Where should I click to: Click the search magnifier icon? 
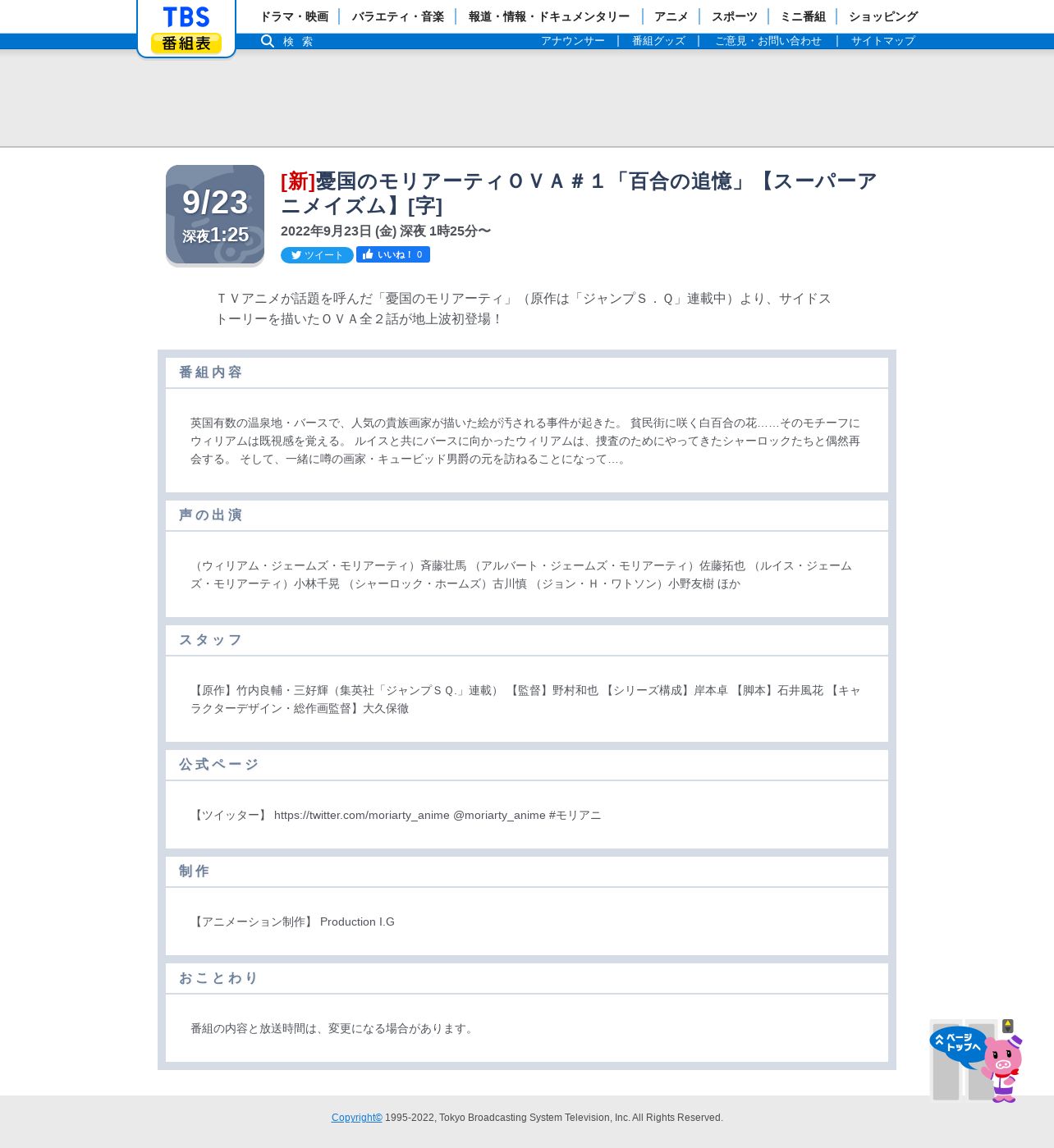pyautogui.click(x=268, y=41)
